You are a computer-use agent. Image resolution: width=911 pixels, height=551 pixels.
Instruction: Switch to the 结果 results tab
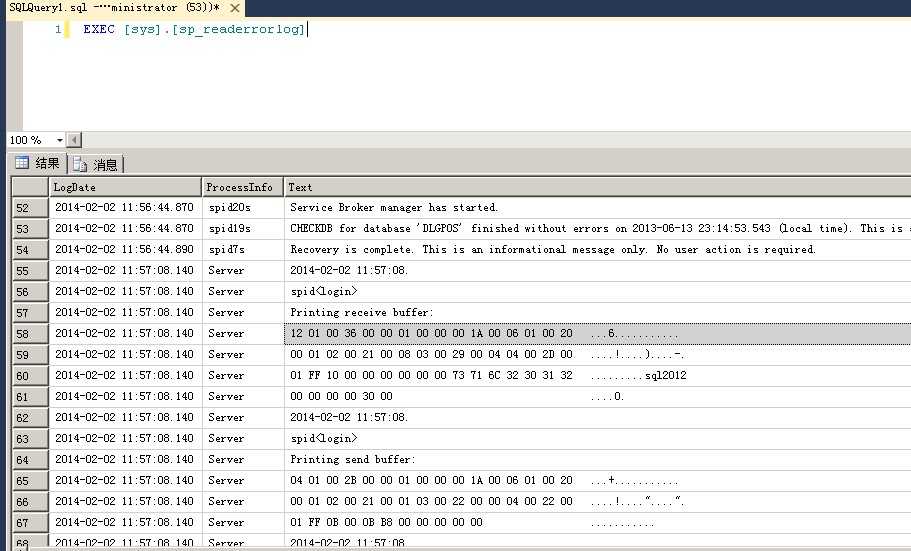coord(38,163)
